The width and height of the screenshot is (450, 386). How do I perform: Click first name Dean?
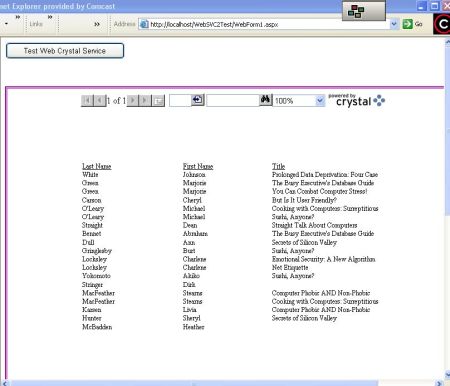point(190,225)
